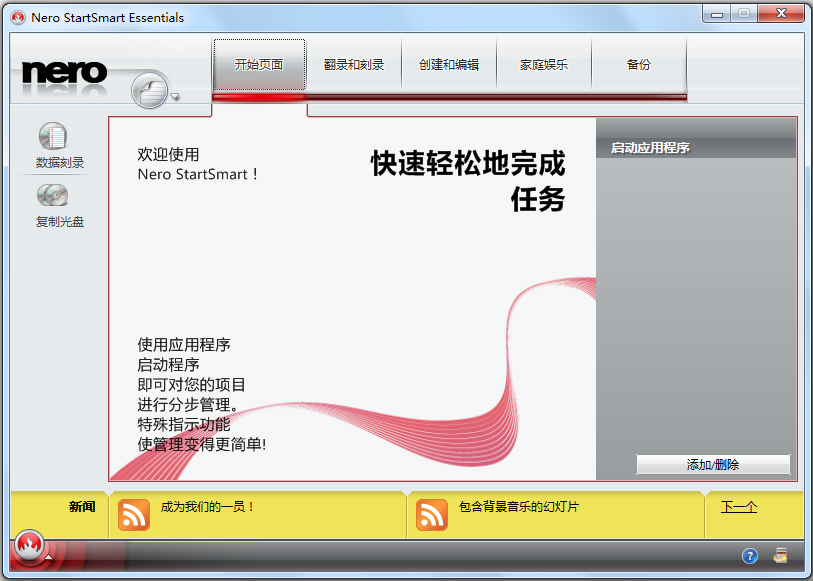Click the RSS icon beside 成为我们的一员！
Viewport: 813px width, 581px height.
[x=134, y=515]
